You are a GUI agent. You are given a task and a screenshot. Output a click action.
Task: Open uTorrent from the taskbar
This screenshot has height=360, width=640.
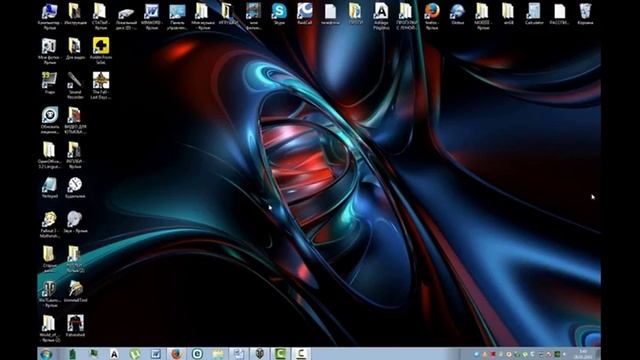pos(135,354)
